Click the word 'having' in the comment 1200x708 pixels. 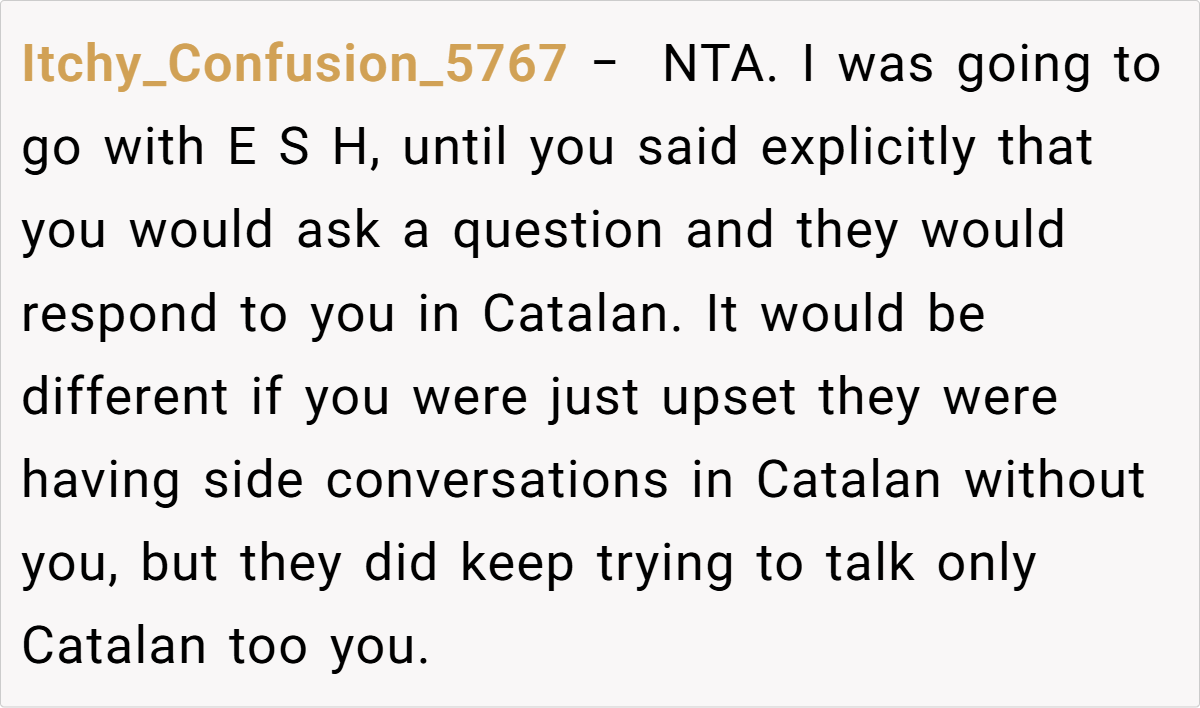click(101, 480)
